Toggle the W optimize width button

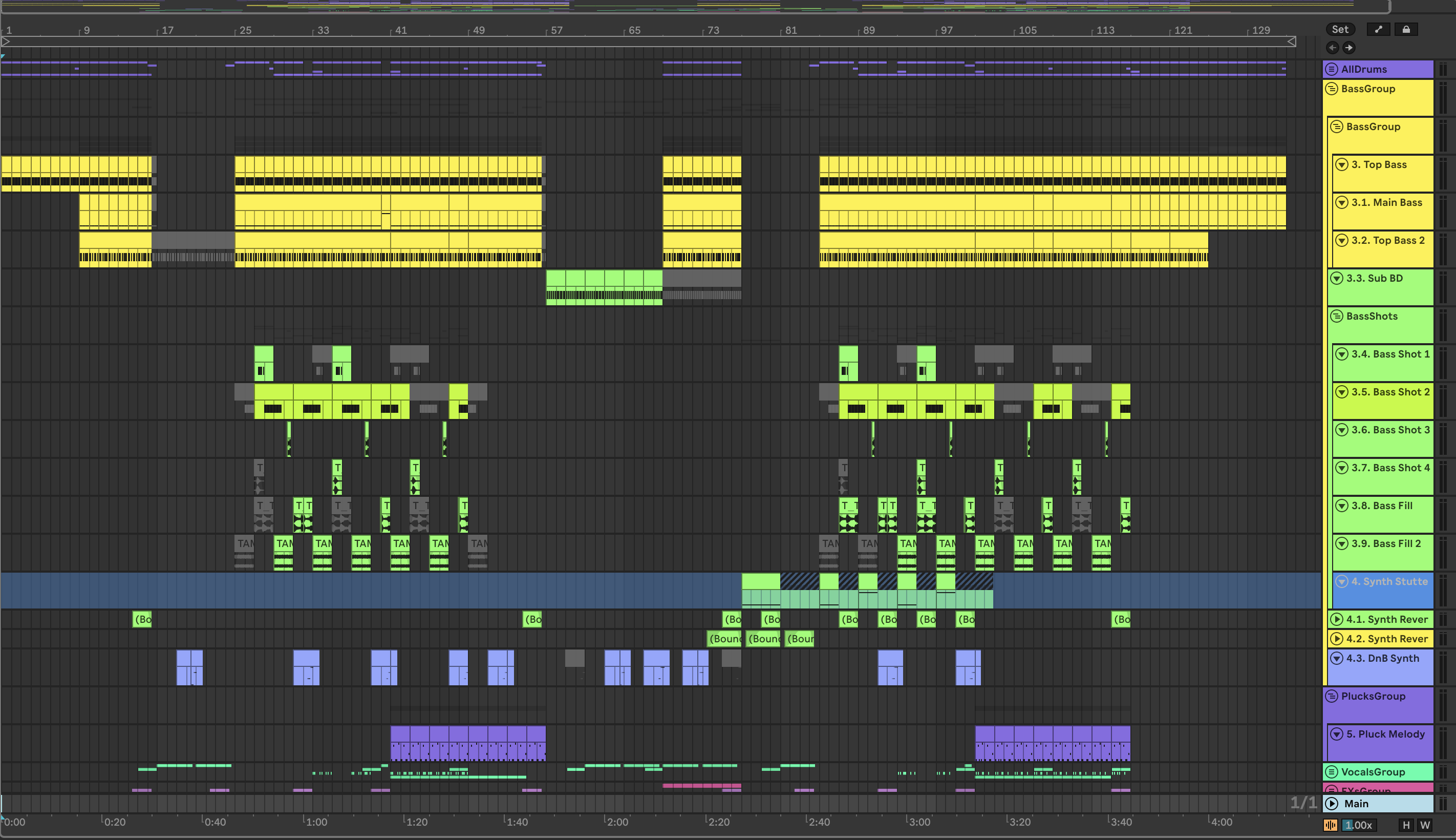pyautogui.click(x=1425, y=825)
